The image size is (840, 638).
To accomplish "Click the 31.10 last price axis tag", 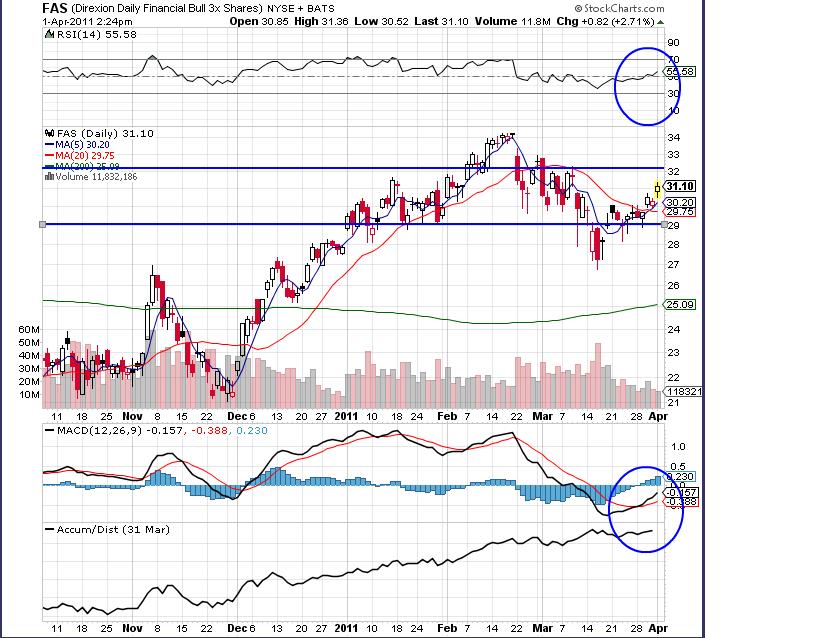I will point(680,186).
